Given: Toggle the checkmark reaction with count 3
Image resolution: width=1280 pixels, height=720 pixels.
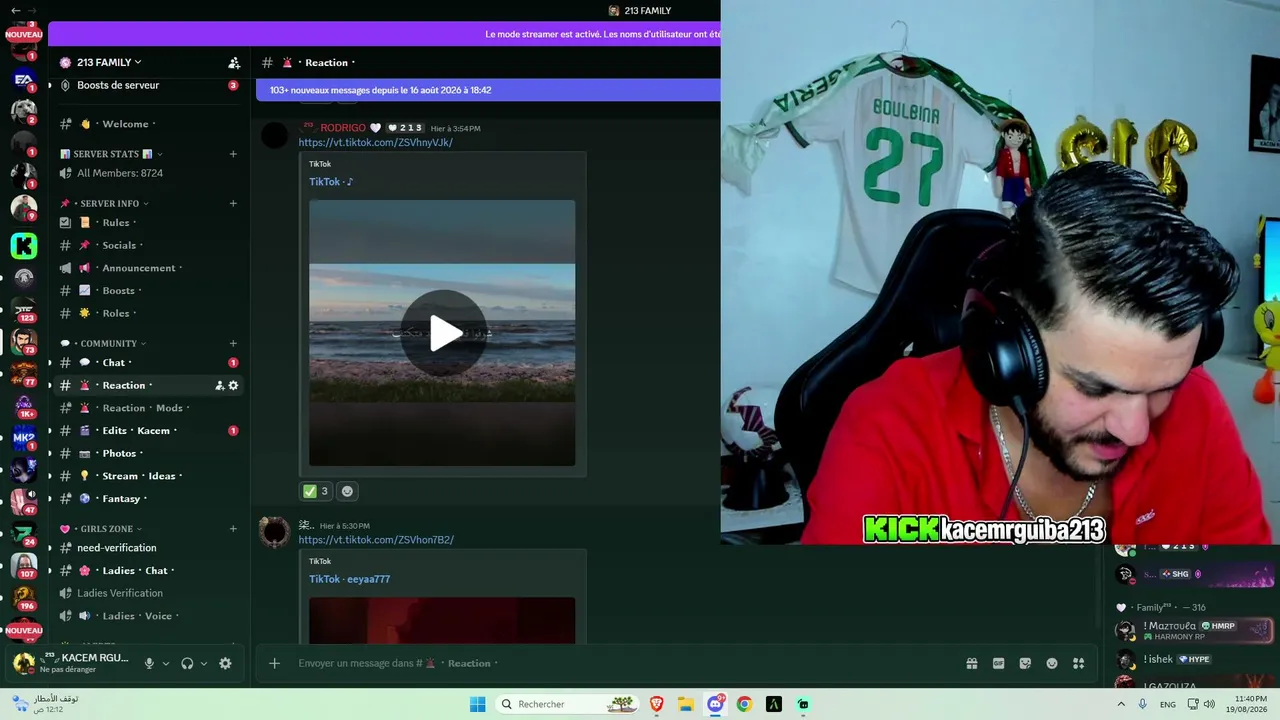Looking at the screenshot, I should point(316,491).
